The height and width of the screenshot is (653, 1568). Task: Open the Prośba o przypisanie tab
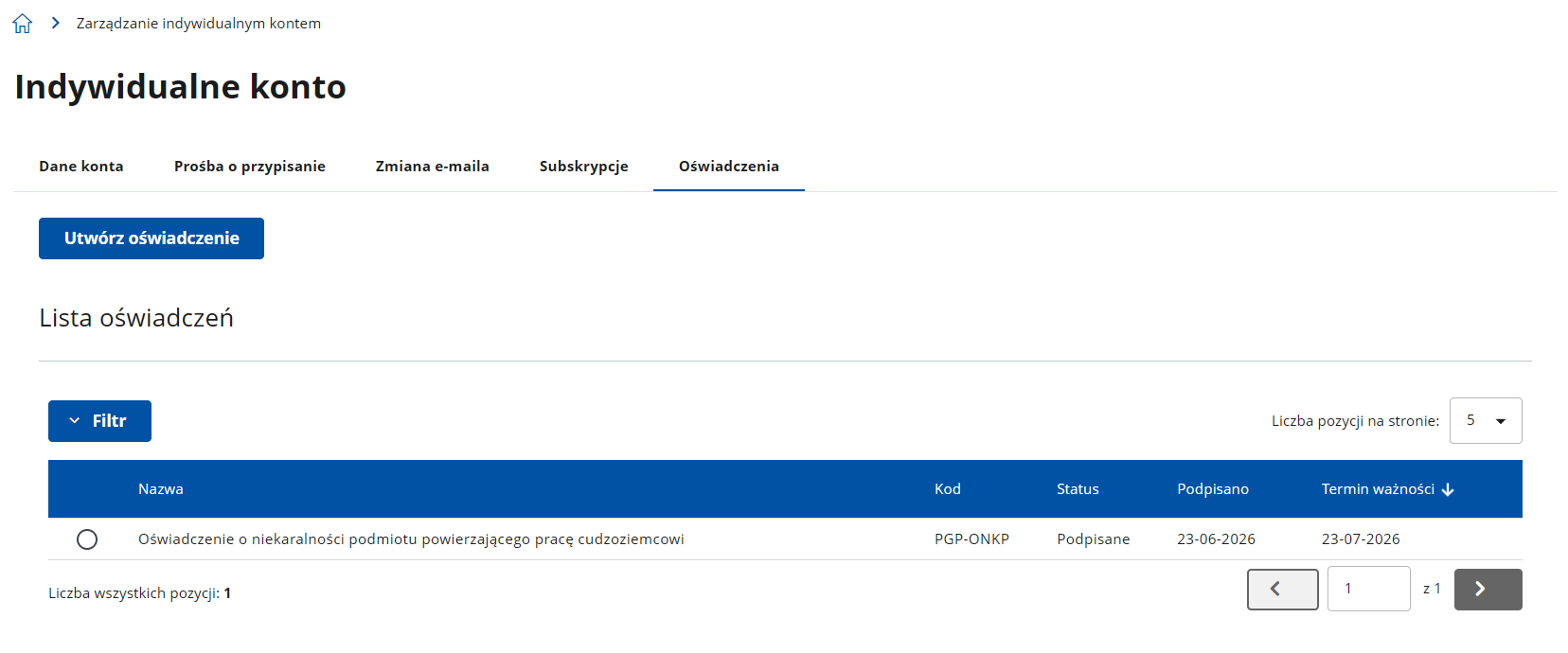tap(250, 167)
